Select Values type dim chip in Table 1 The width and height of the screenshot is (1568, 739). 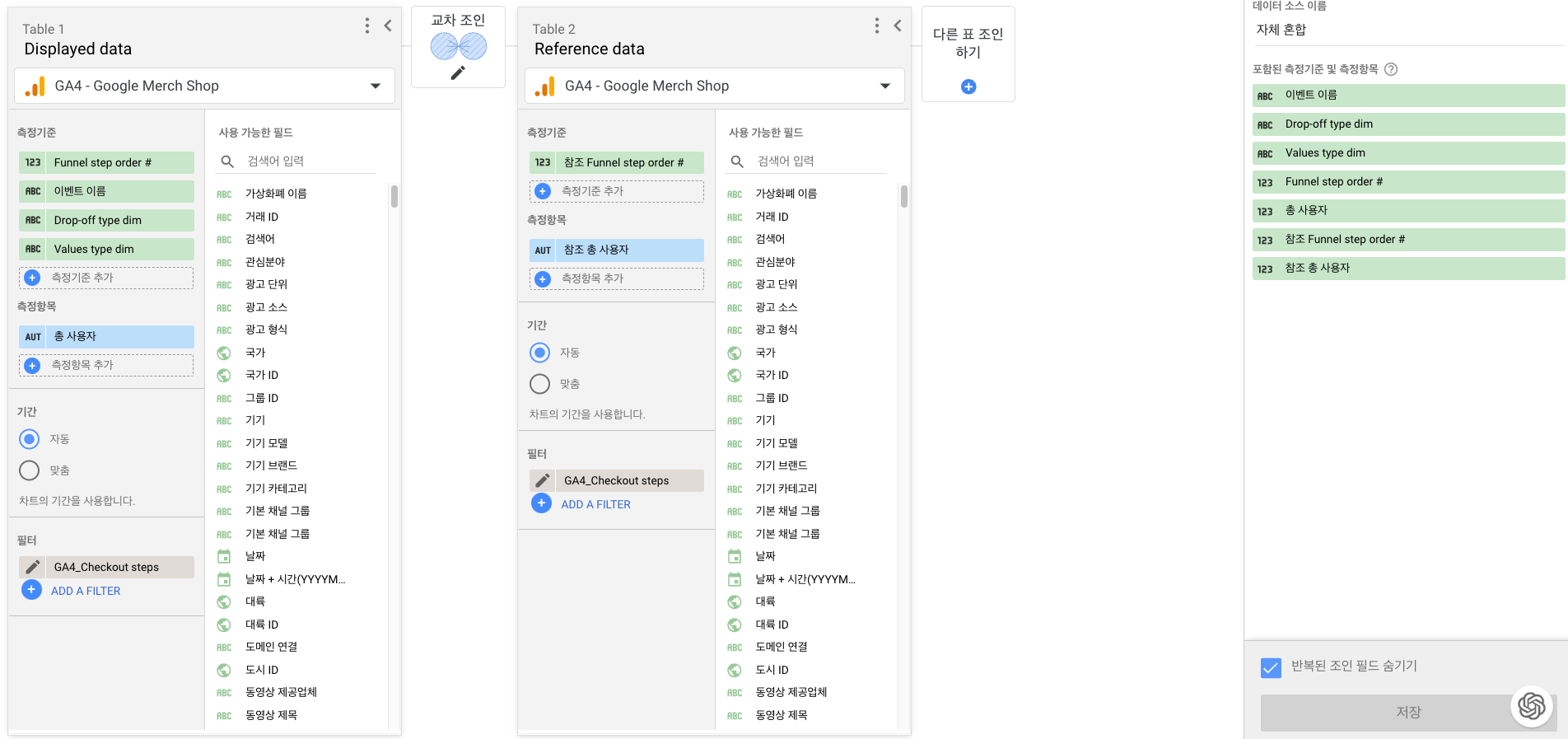(106, 249)
